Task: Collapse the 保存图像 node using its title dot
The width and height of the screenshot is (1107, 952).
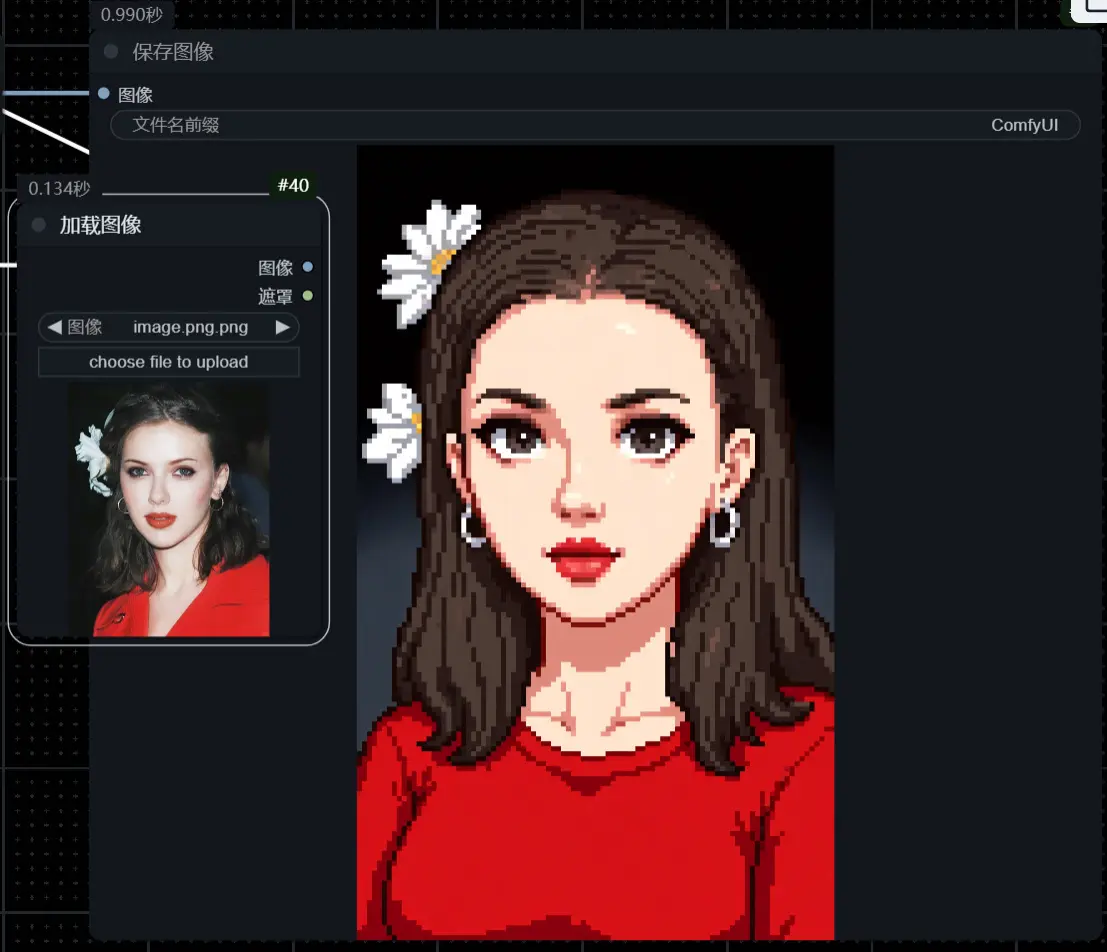Action: (x=111, y=52)
